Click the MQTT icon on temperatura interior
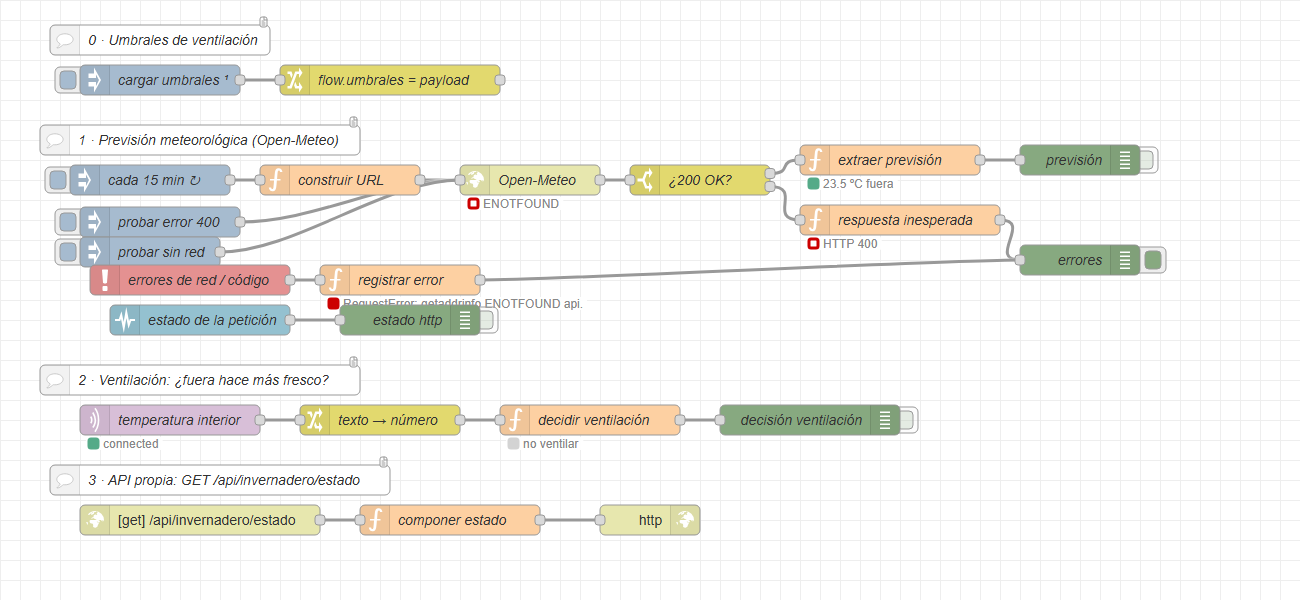The height and width of the screenshot is (600, 1300). coord(95,420)
